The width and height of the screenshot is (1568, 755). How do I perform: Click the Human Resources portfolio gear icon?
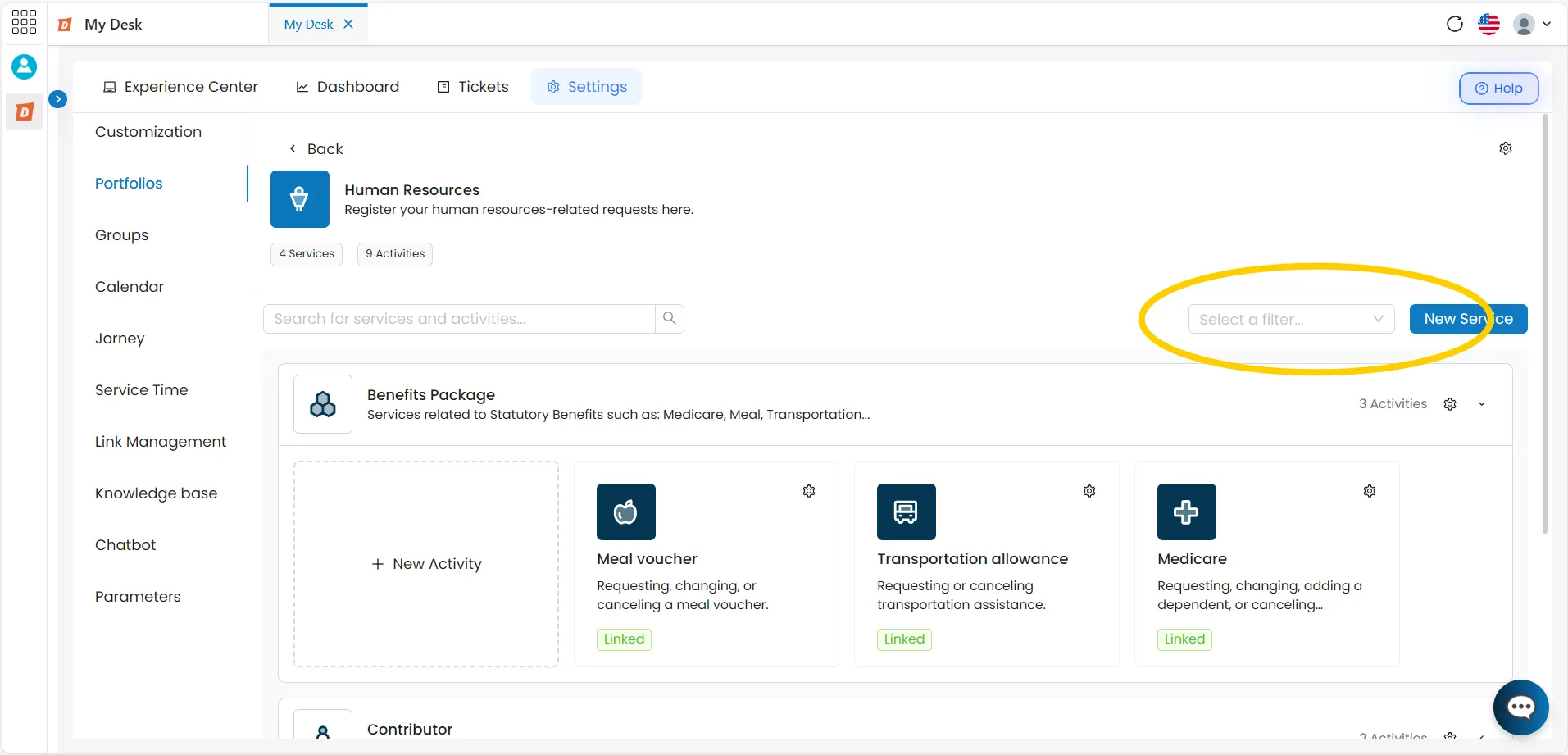tap(1506, 148)
